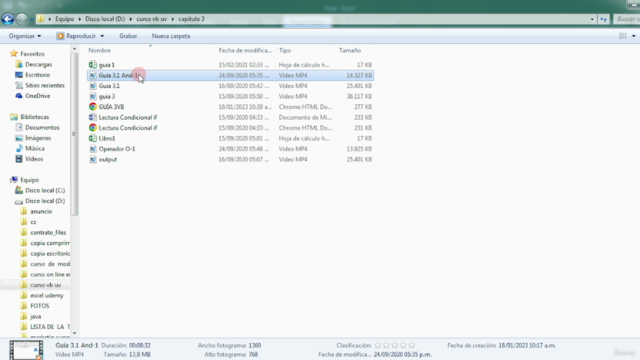
Task: Open the Documentos library
Action: [42, 127]
